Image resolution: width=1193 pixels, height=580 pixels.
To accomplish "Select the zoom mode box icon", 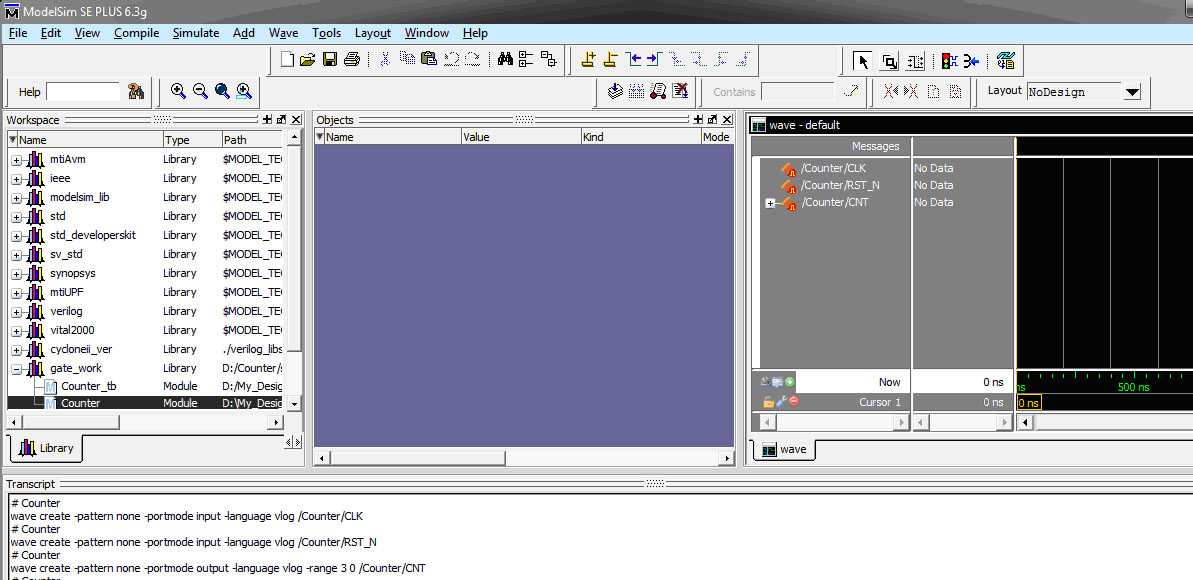I will click(x=889, y=62).
